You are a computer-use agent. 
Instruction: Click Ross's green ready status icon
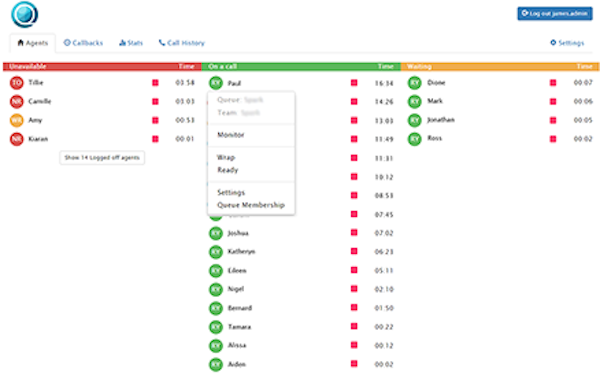click(x=414, y=139)
